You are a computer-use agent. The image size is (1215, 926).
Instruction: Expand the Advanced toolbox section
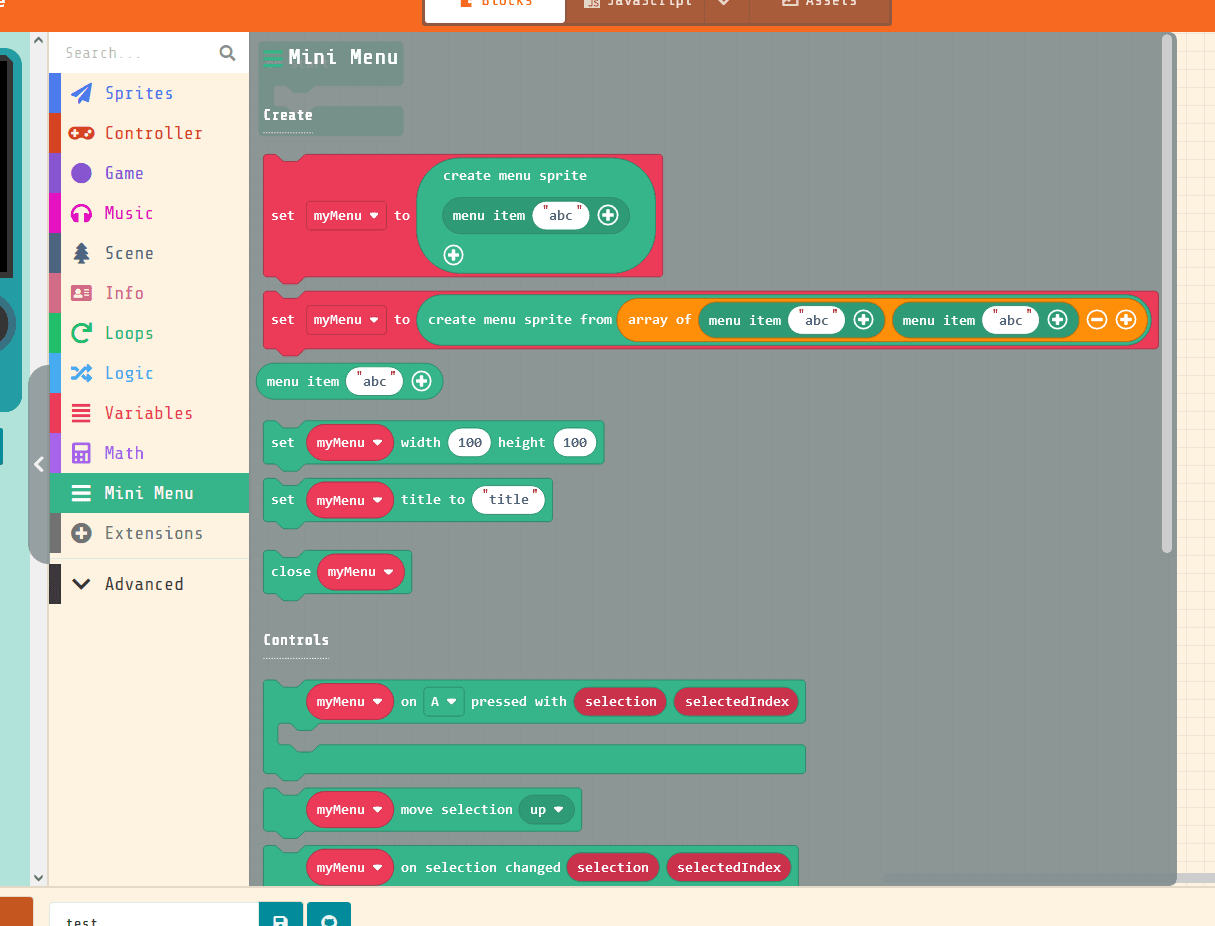pyautogui.click(x=143, y=584)
